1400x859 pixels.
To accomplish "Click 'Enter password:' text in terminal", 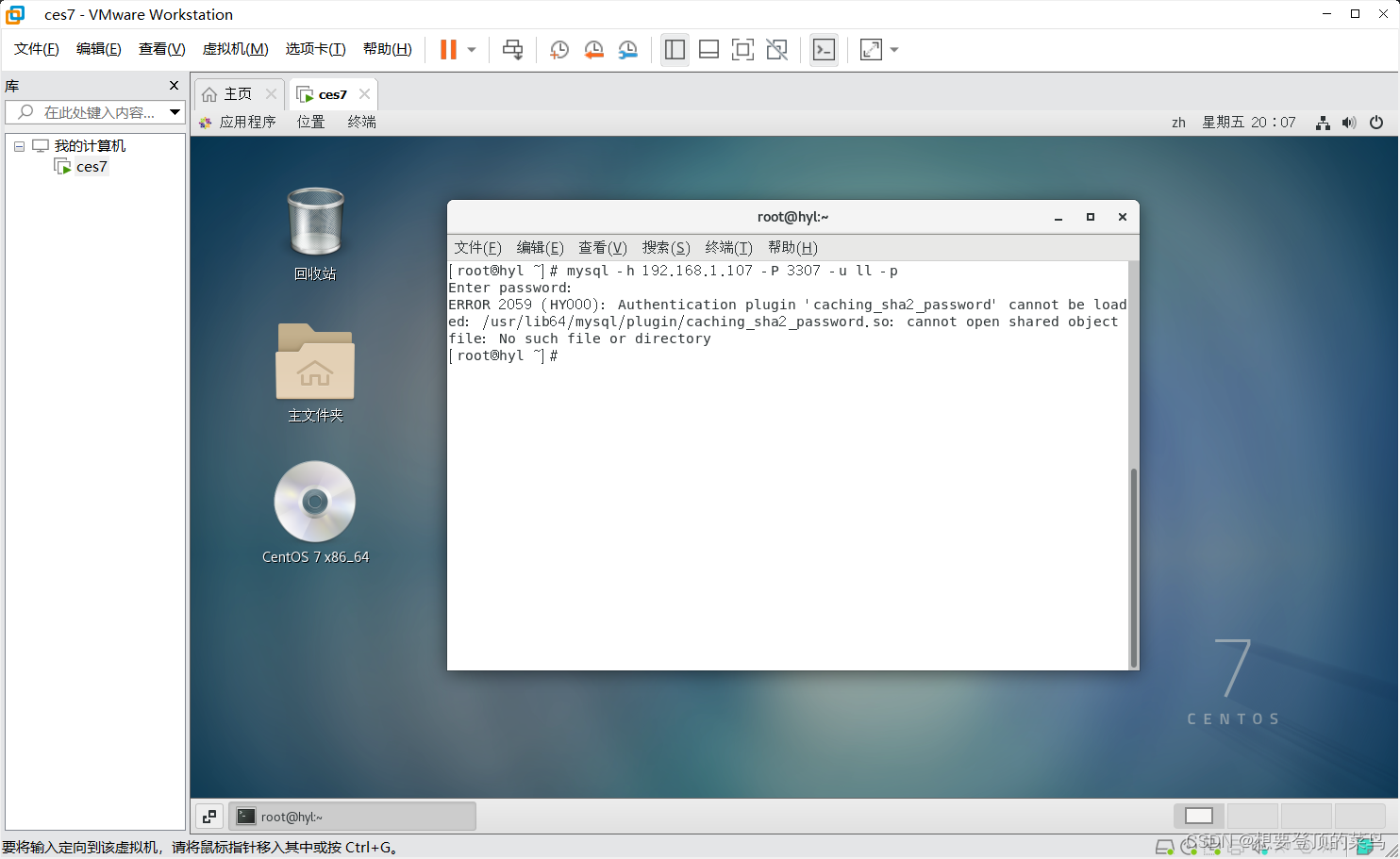I will coord(510,289).
